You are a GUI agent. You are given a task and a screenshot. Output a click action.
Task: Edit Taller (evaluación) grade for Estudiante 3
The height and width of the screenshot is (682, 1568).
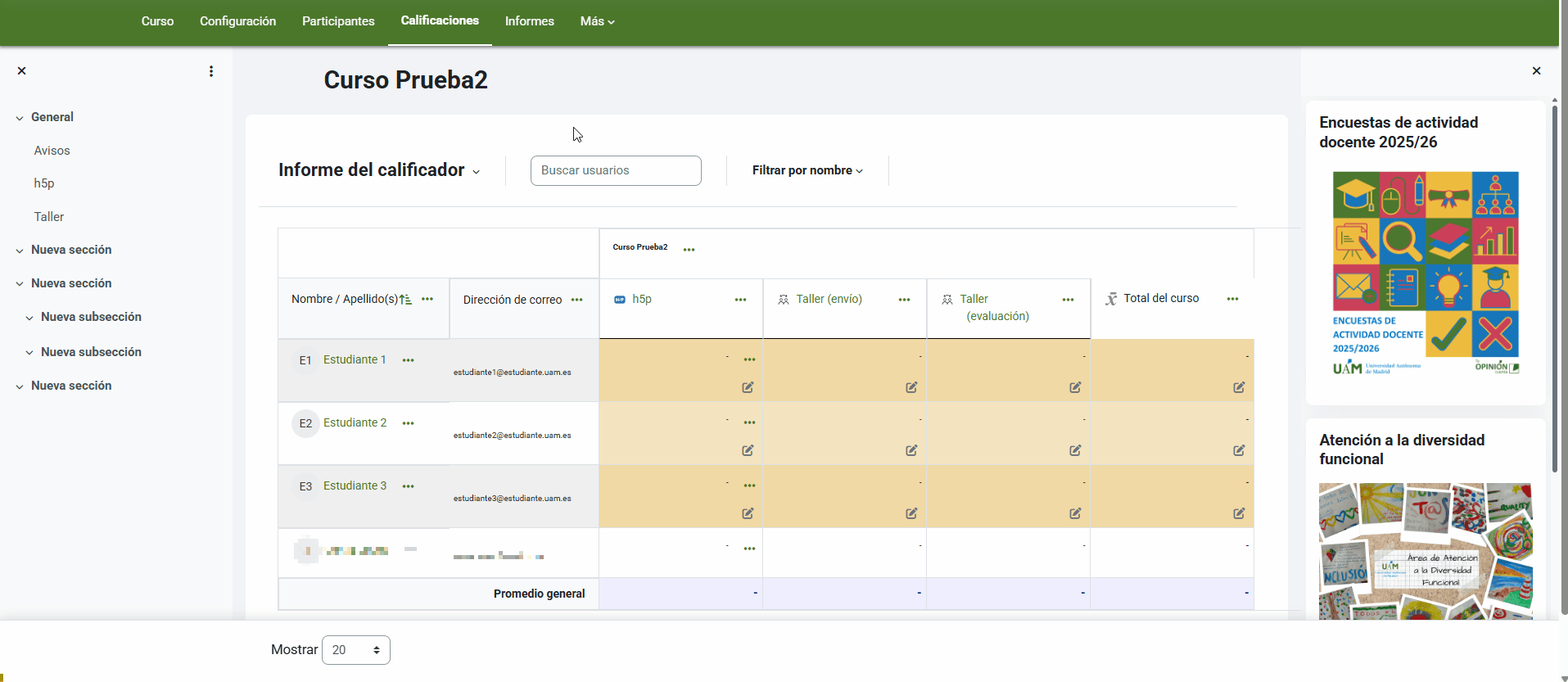[x=1075, y=513]
